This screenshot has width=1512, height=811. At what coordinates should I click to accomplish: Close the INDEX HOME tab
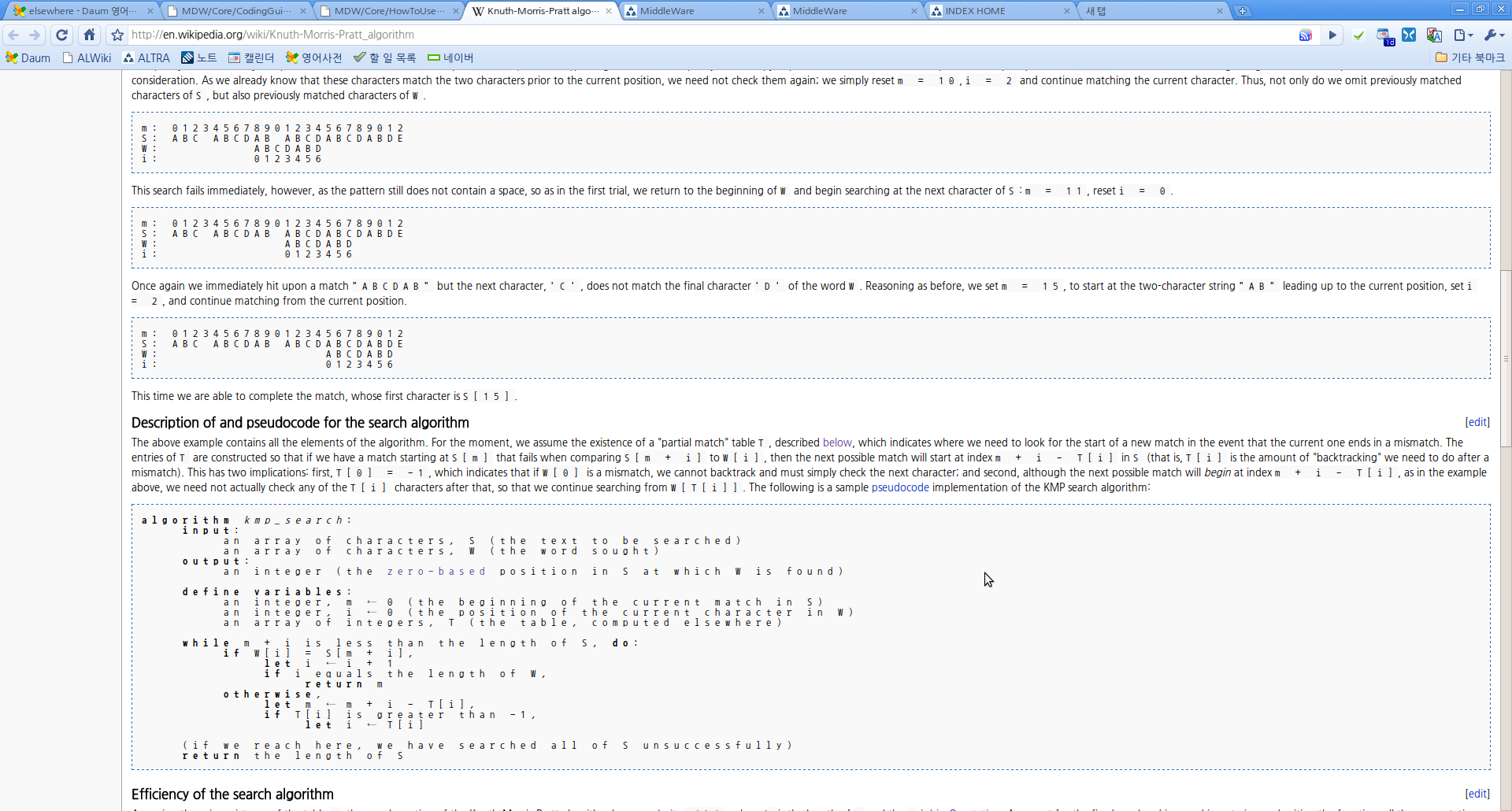(1067, 11)
